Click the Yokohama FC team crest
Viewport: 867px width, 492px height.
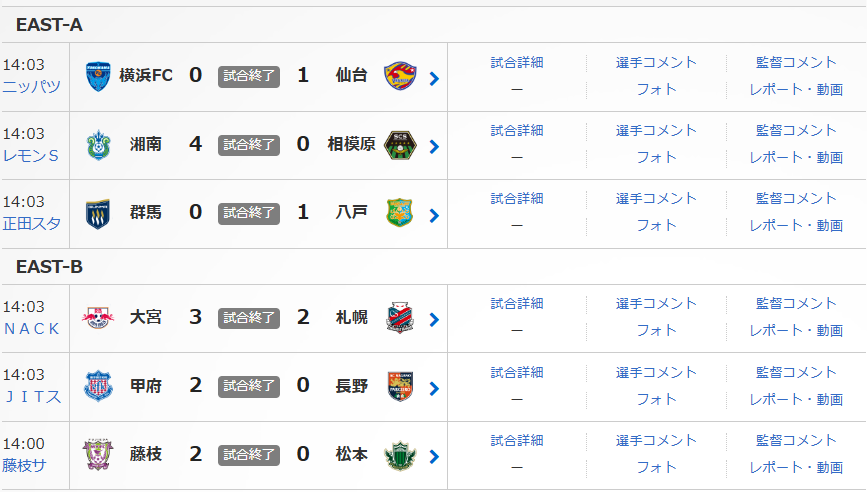pos(98,75)
